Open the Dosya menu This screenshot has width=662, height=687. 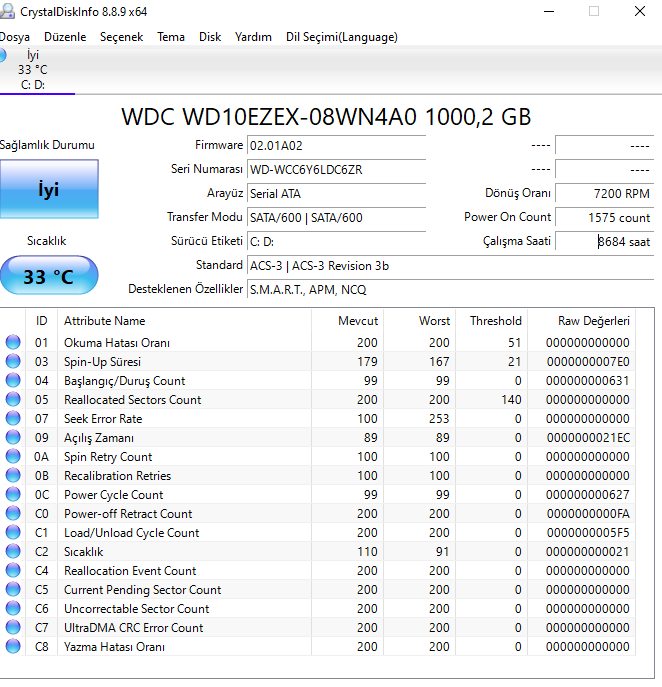pos(14,37)
